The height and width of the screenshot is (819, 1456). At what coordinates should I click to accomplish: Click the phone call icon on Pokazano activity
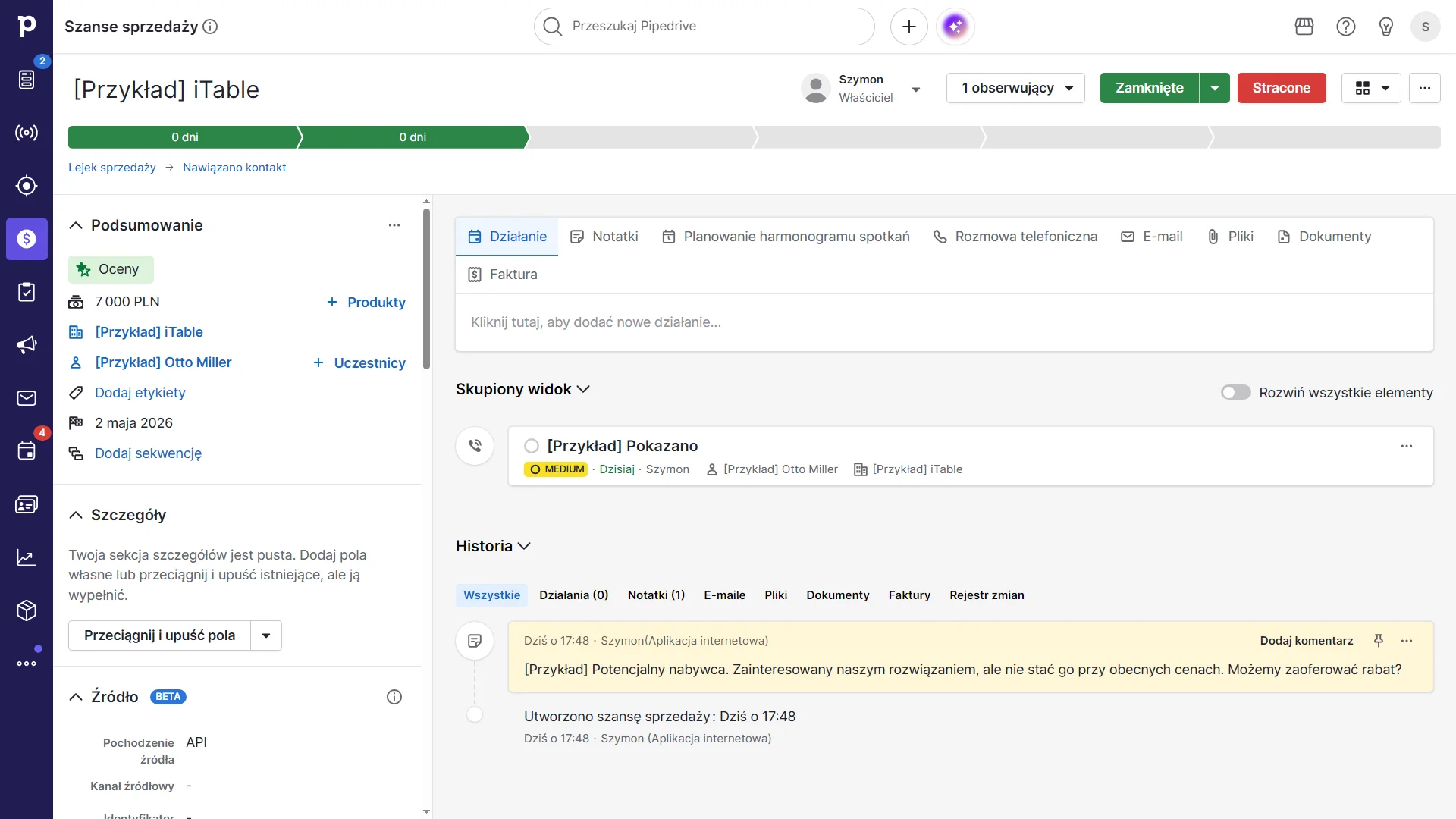475,446
